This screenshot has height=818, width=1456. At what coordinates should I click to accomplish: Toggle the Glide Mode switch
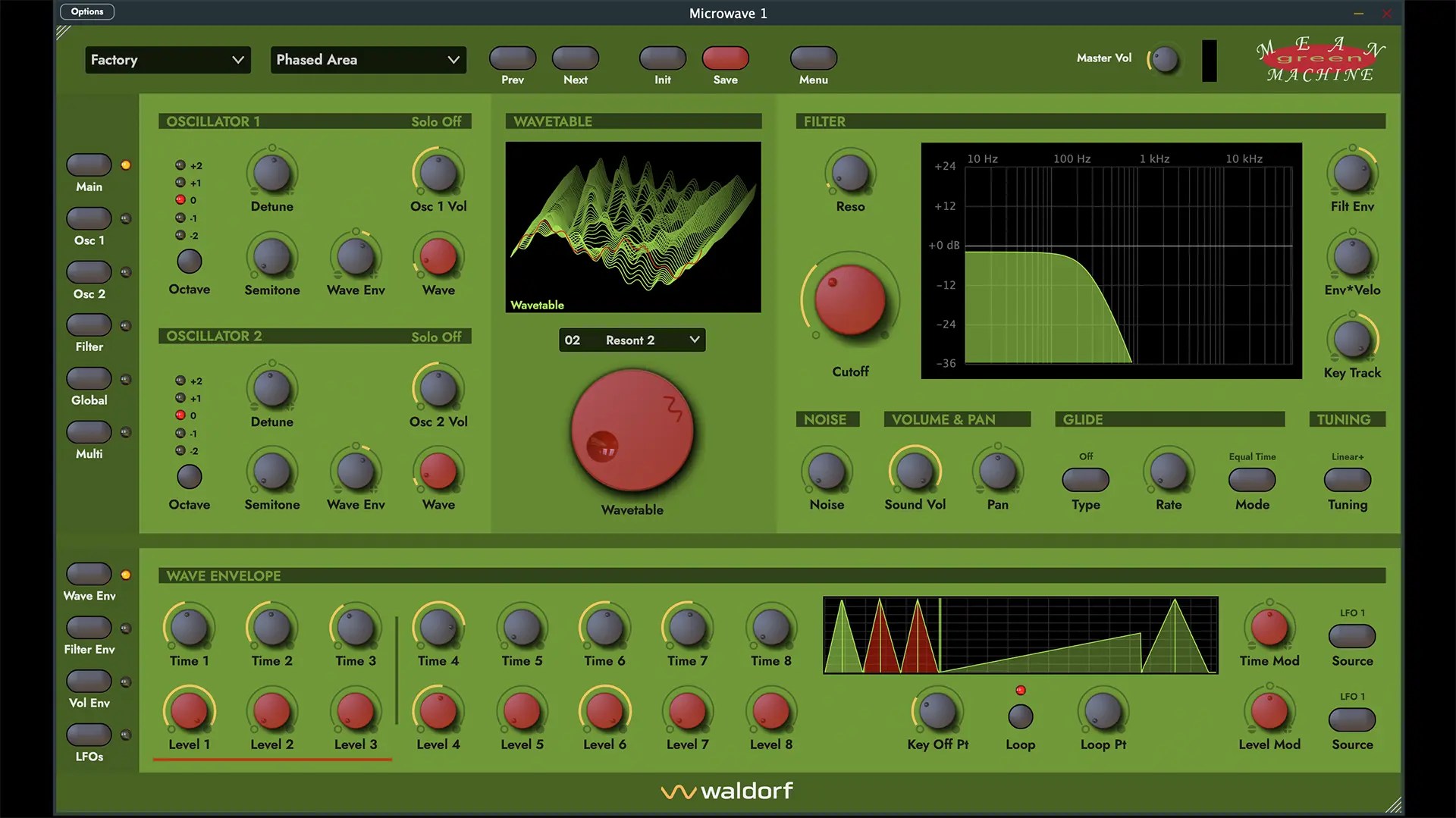tap(1252, 479)
